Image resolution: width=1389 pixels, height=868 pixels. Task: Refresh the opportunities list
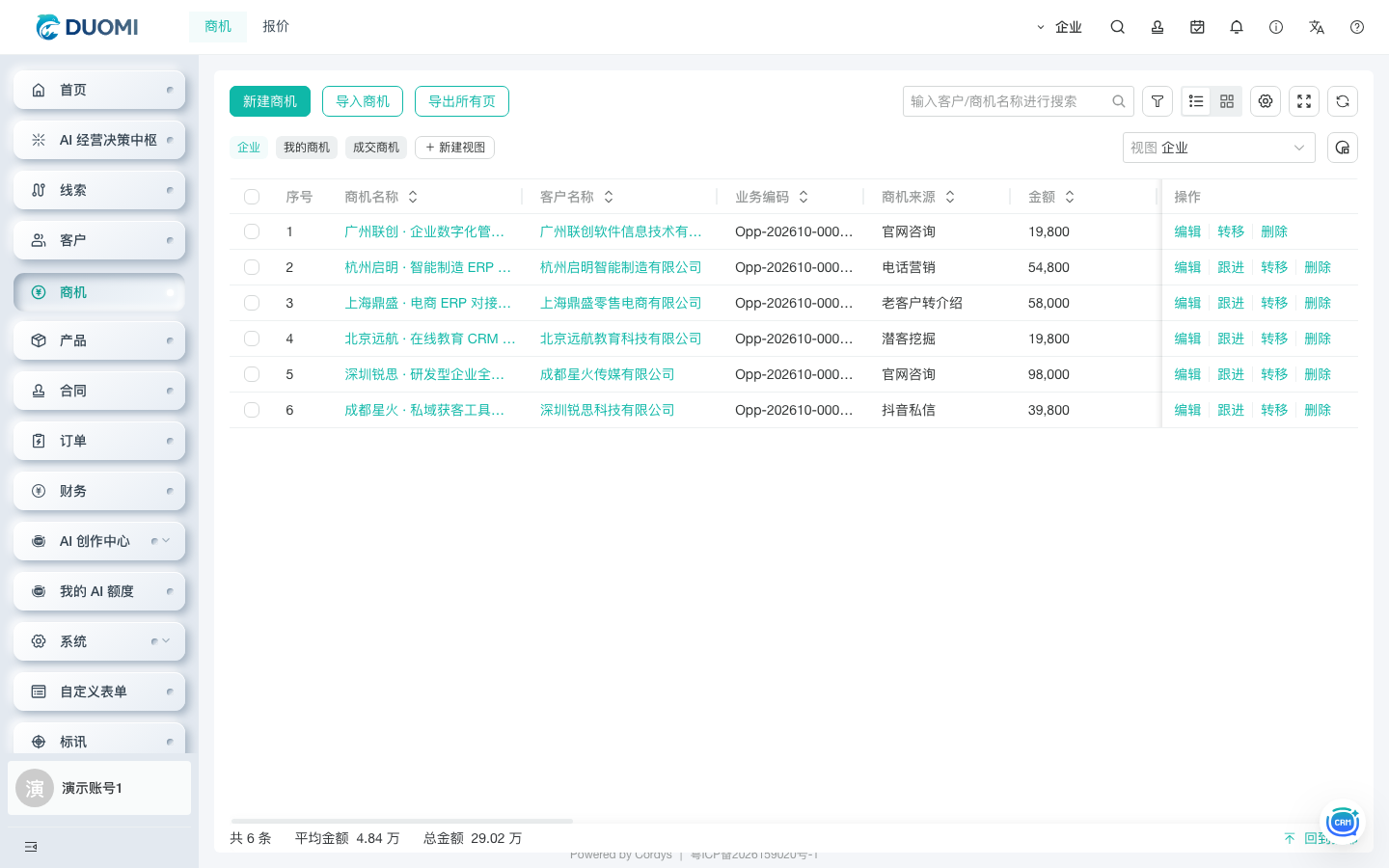click(1343, 101)
